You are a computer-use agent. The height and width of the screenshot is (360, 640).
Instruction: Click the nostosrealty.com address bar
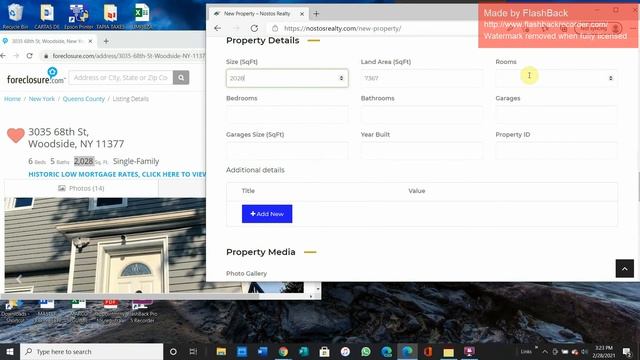tap(342, 28)
